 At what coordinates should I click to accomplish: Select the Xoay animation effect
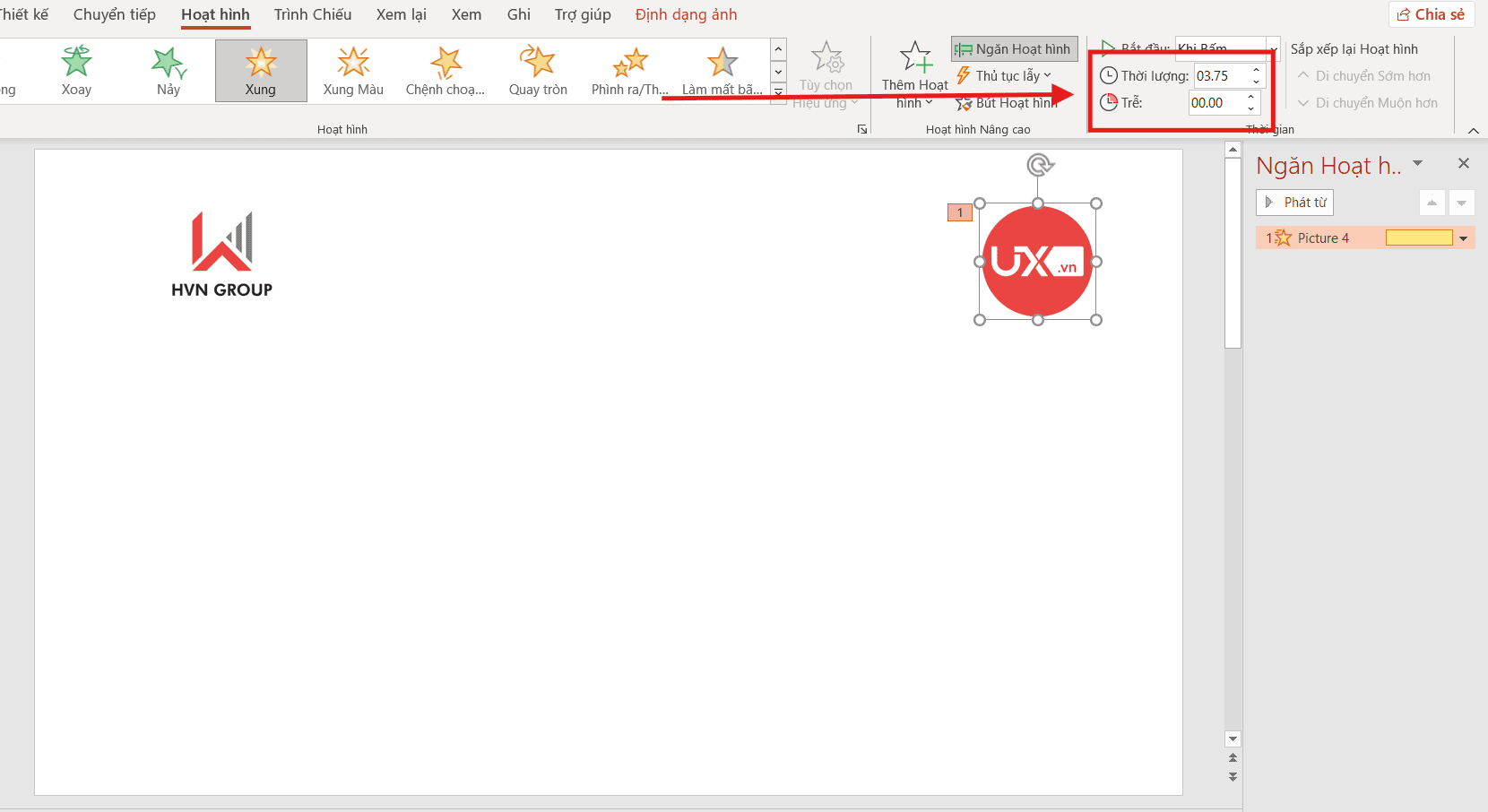click(76, 70)
